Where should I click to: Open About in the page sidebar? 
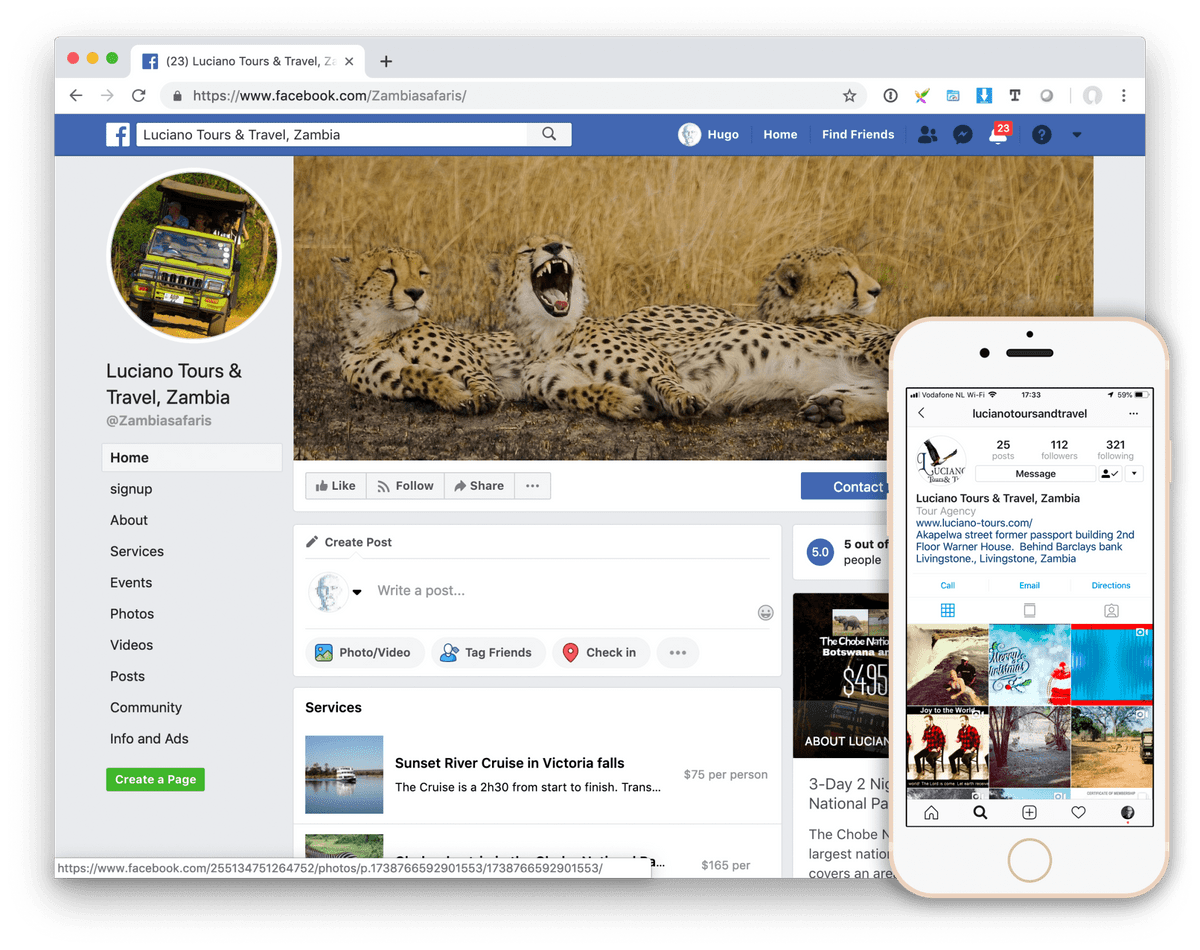[x=129, y=520]
